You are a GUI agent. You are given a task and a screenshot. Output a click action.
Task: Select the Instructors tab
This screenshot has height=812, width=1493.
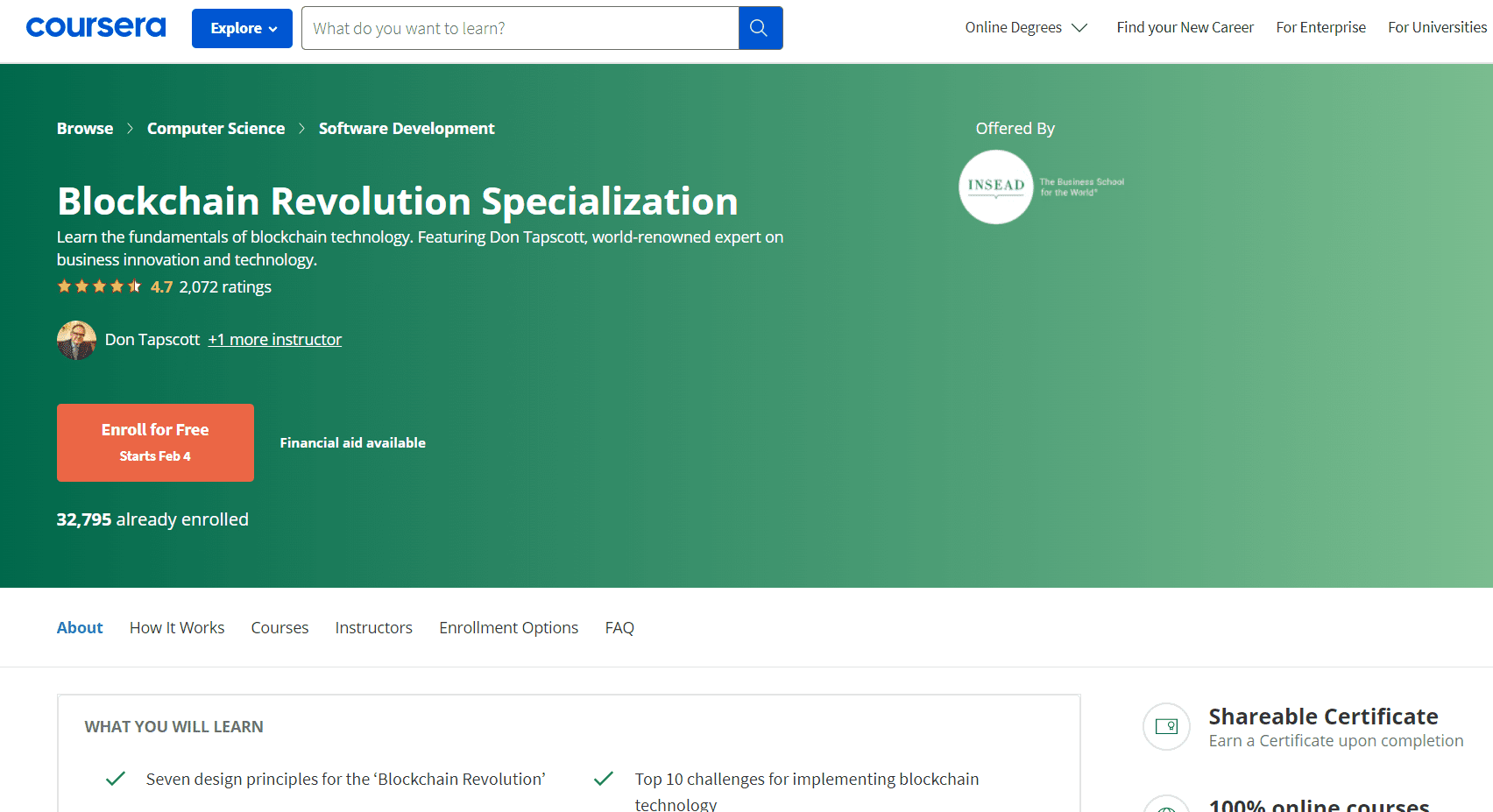[373, 628]
